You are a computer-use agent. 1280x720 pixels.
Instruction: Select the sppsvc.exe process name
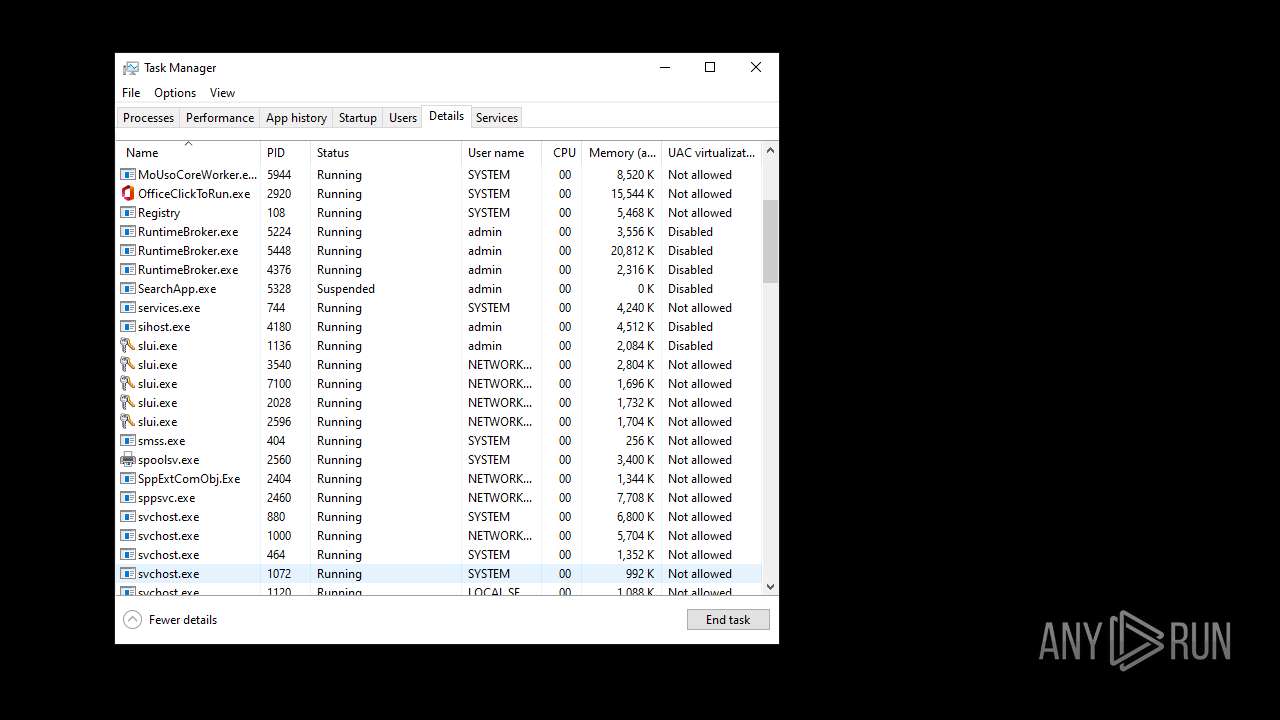point(166,498)
